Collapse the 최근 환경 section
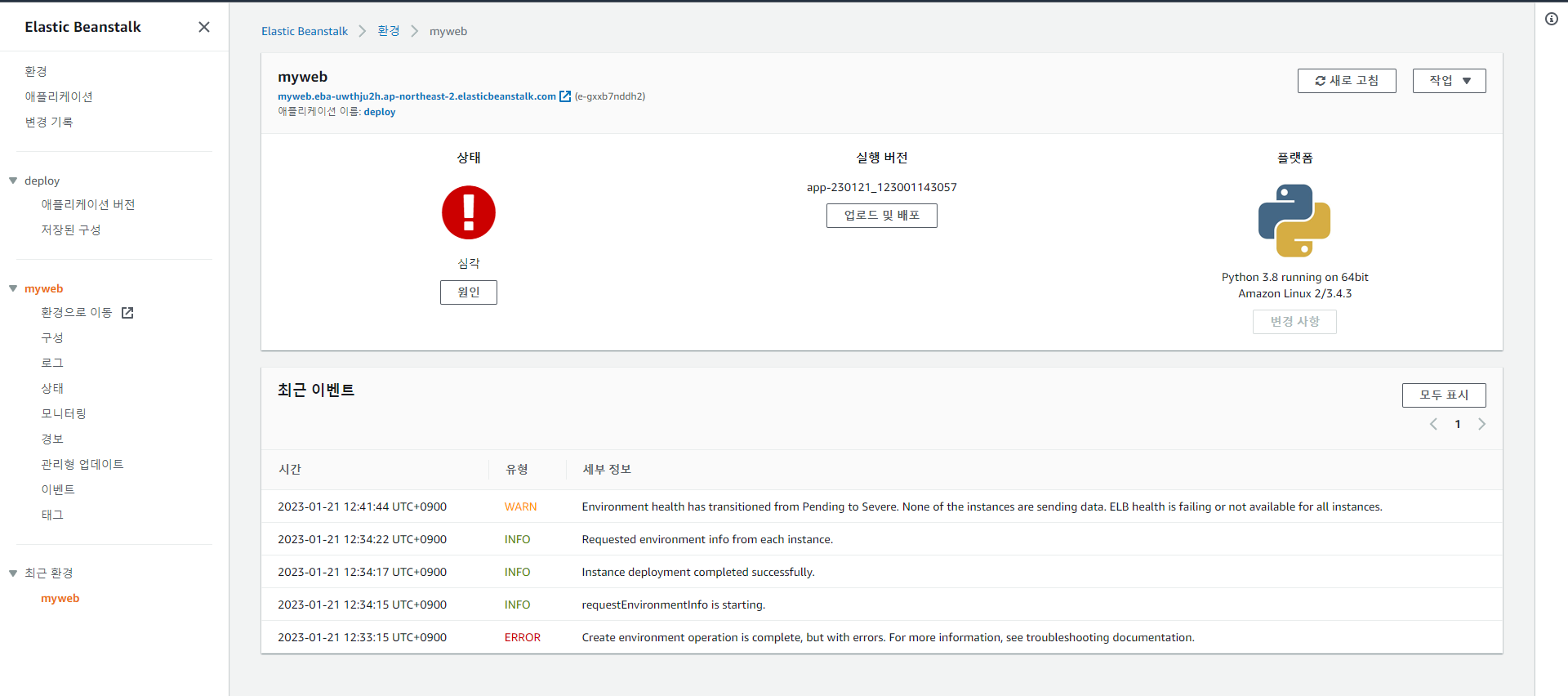Viewport: 1568px width, 696px height. point(13,573)
